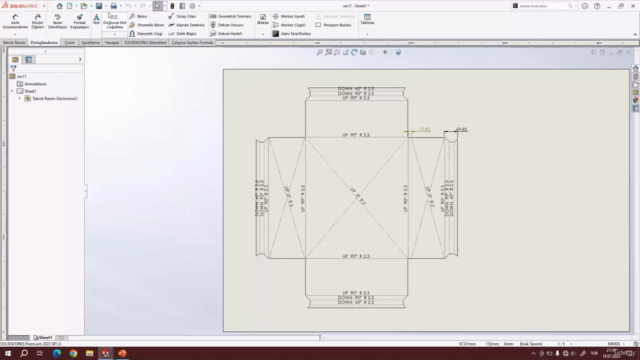Open the Model Öğeleri tool
The image size is (640, 360).
coord(37,21)
